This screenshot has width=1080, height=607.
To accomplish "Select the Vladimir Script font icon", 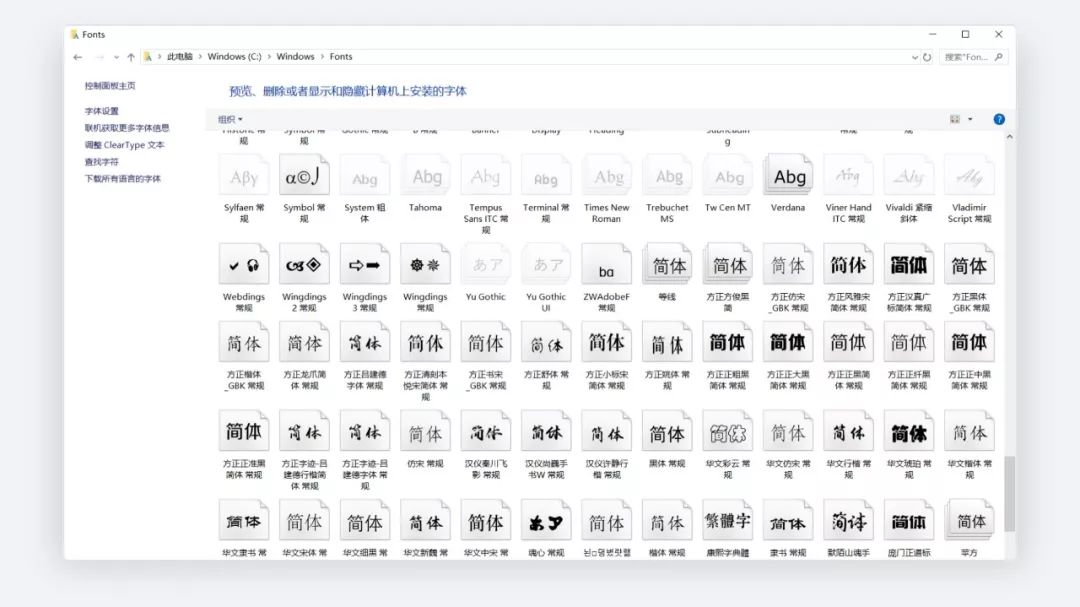I will click(x=969, y=176).
